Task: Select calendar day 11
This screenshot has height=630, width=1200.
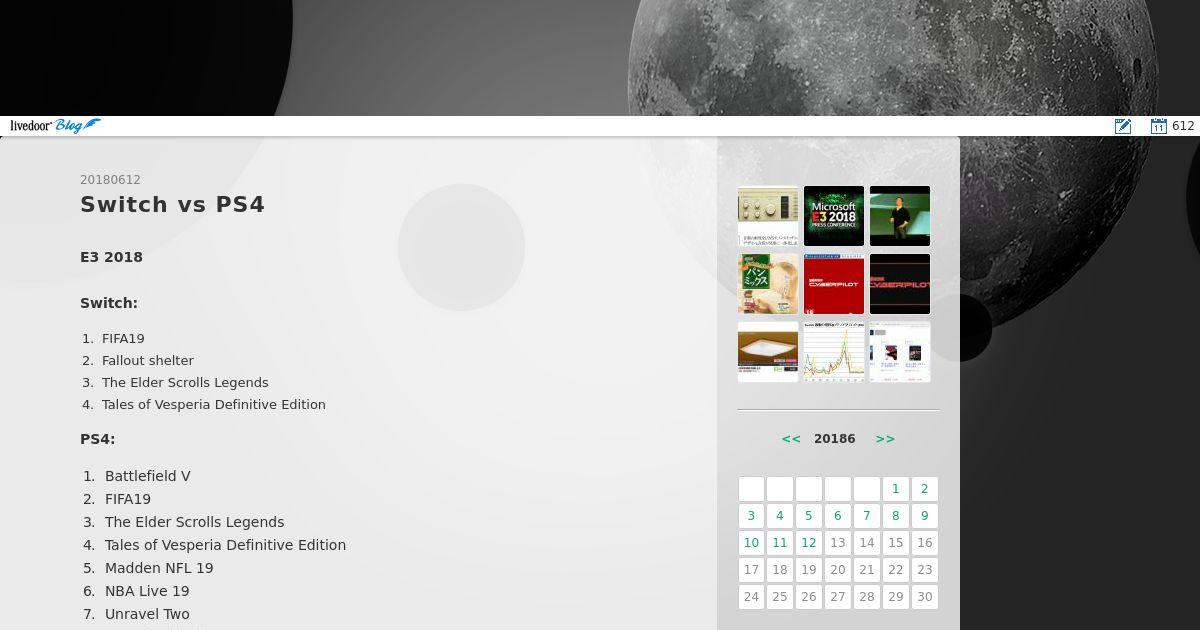Action: tap(780, 543)
